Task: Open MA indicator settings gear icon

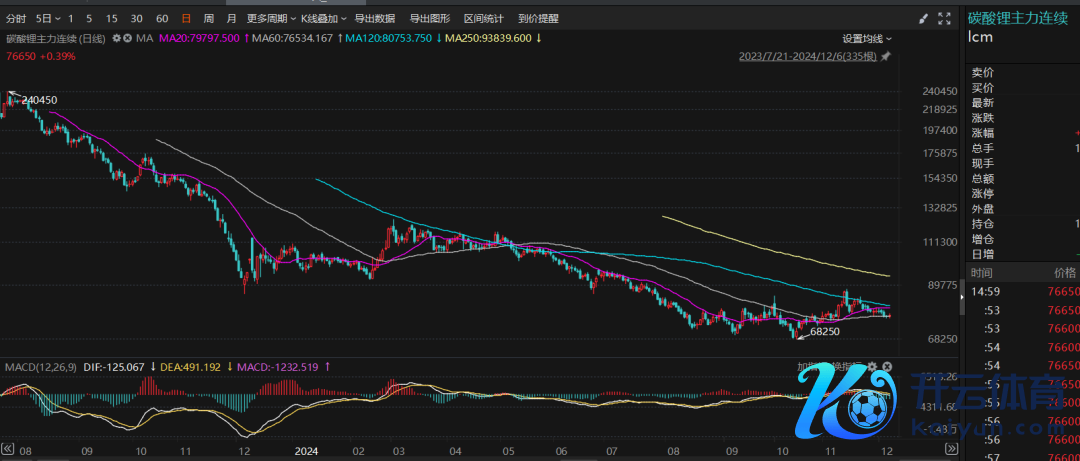Action: 117,38
